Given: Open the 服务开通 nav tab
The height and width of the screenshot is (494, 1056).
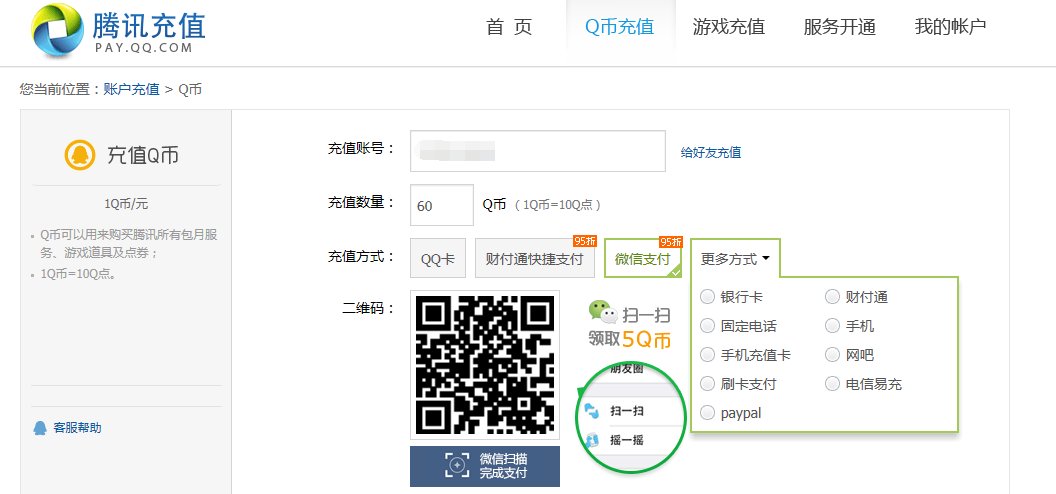Looking at the screenshot, I should pos(839,27).
